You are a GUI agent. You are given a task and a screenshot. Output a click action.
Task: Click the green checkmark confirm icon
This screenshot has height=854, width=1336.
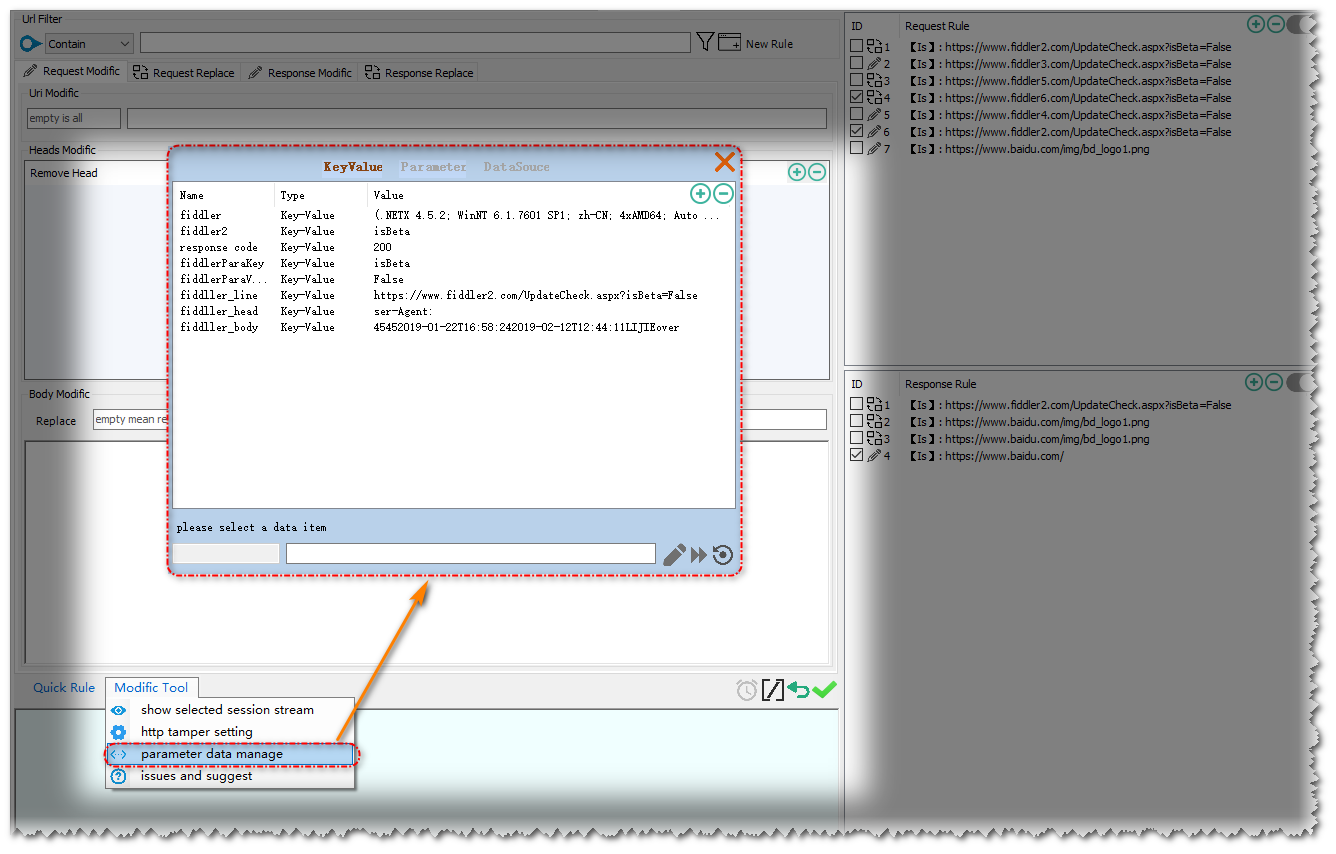pos(824,689)
